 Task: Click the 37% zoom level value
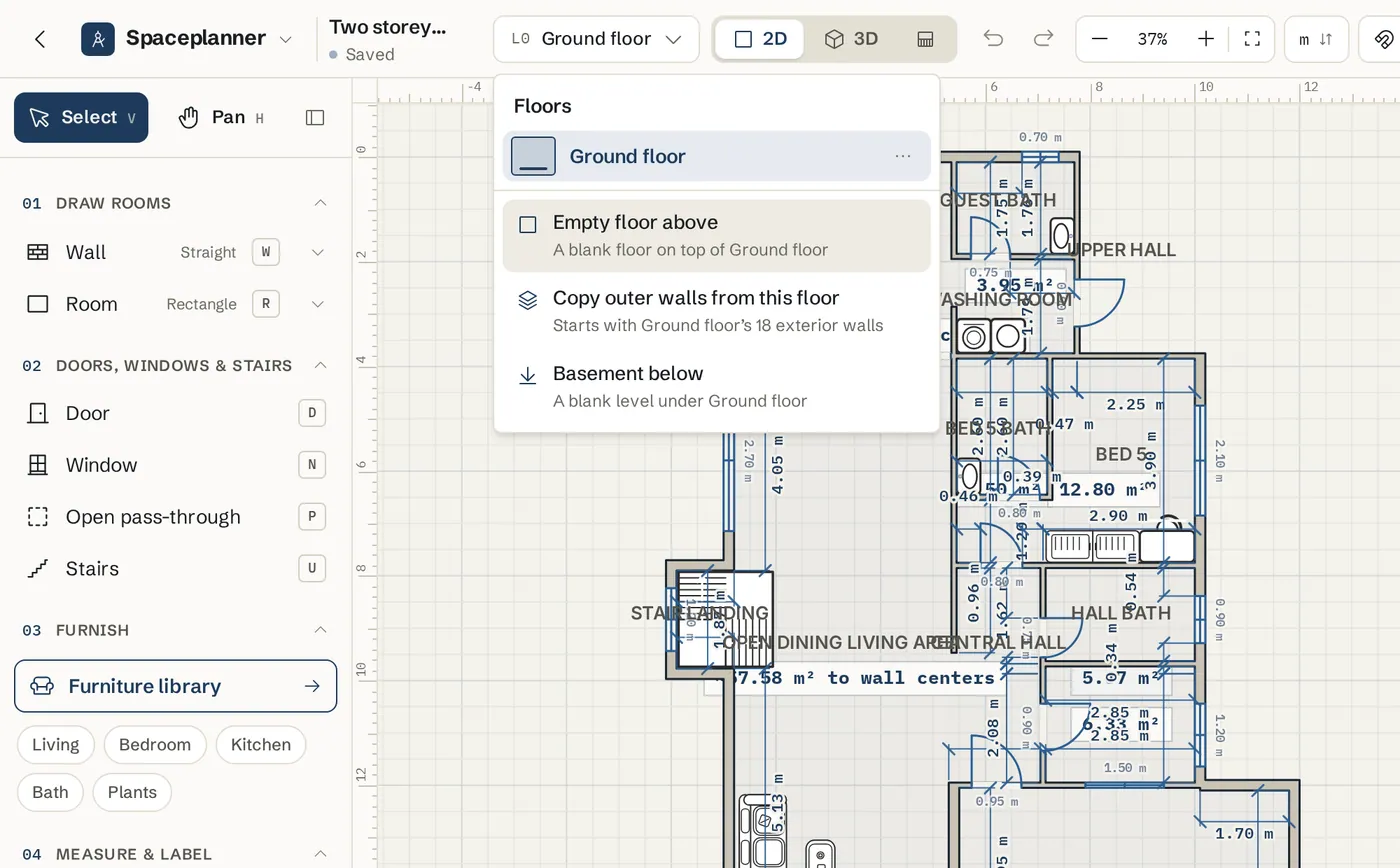point(1153,39)
